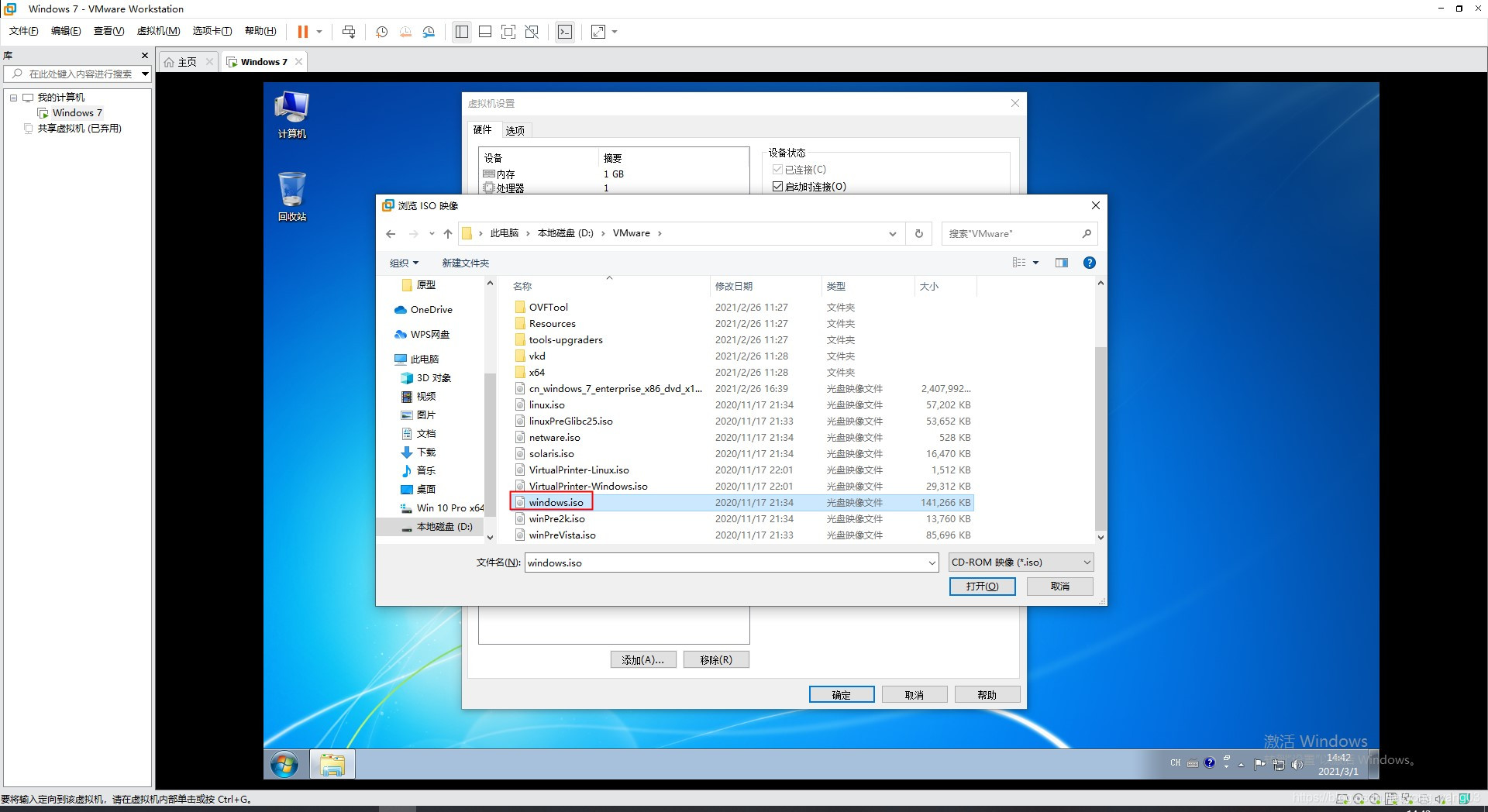Open Windows Explorer from guest taskbar
The width and height of the screenshot is (1488, 812).
(332, 765)
